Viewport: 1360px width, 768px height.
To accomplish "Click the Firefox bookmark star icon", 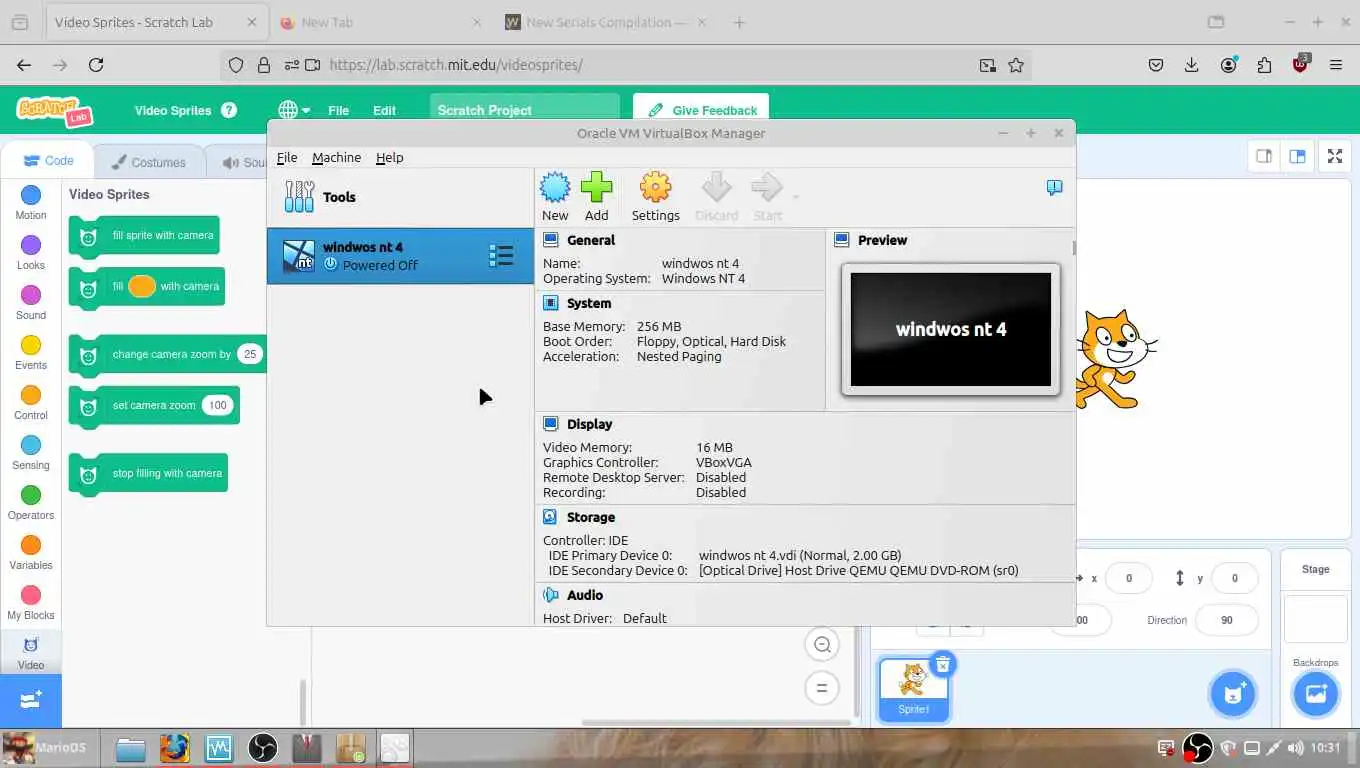I will pos(1016,65).
